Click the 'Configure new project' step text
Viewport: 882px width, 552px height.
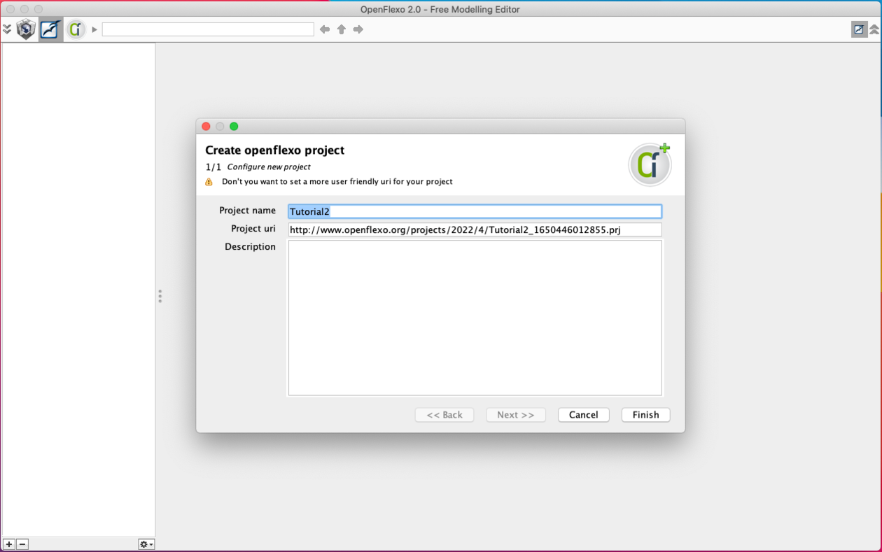pos(269,167)
